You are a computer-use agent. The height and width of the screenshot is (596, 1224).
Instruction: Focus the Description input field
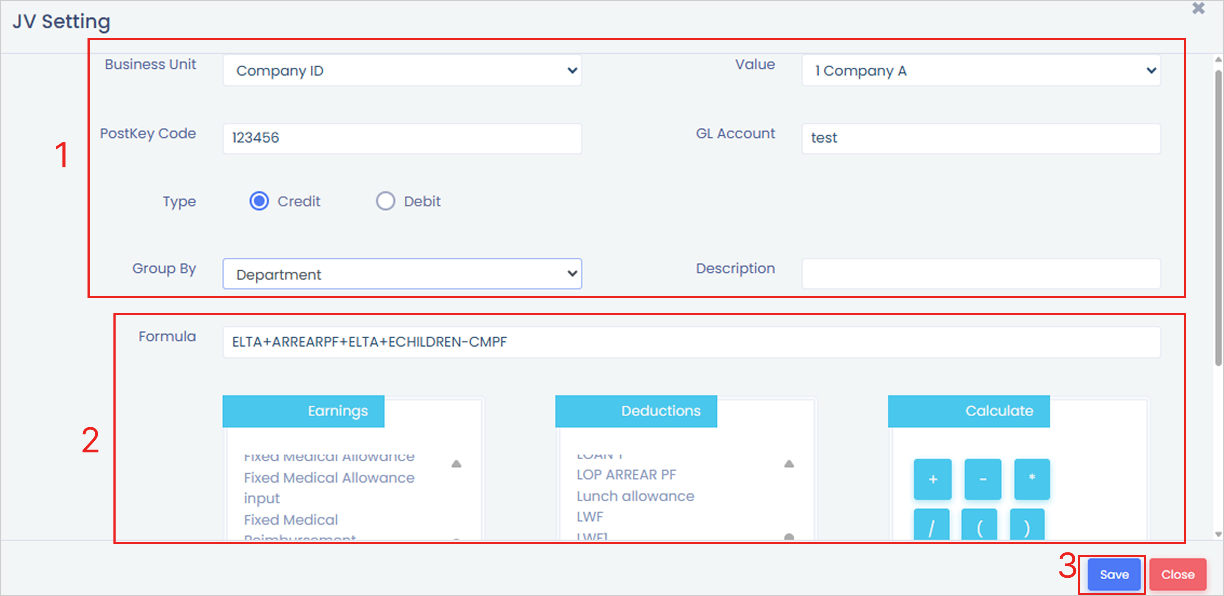[x=980, y=274]
